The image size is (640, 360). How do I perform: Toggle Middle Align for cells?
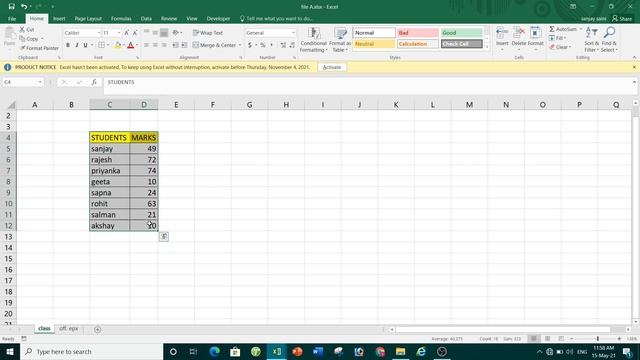(x=155, y=33)
